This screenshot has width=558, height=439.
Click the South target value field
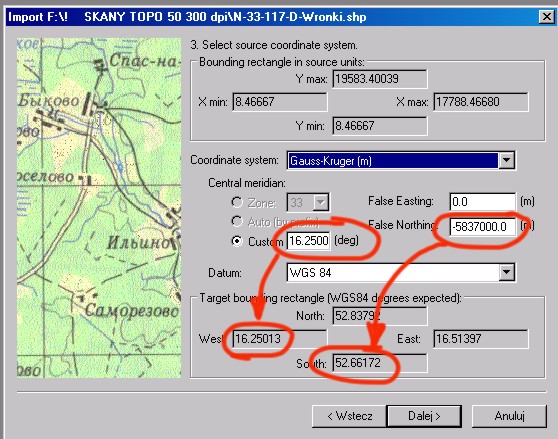[380, 363]
